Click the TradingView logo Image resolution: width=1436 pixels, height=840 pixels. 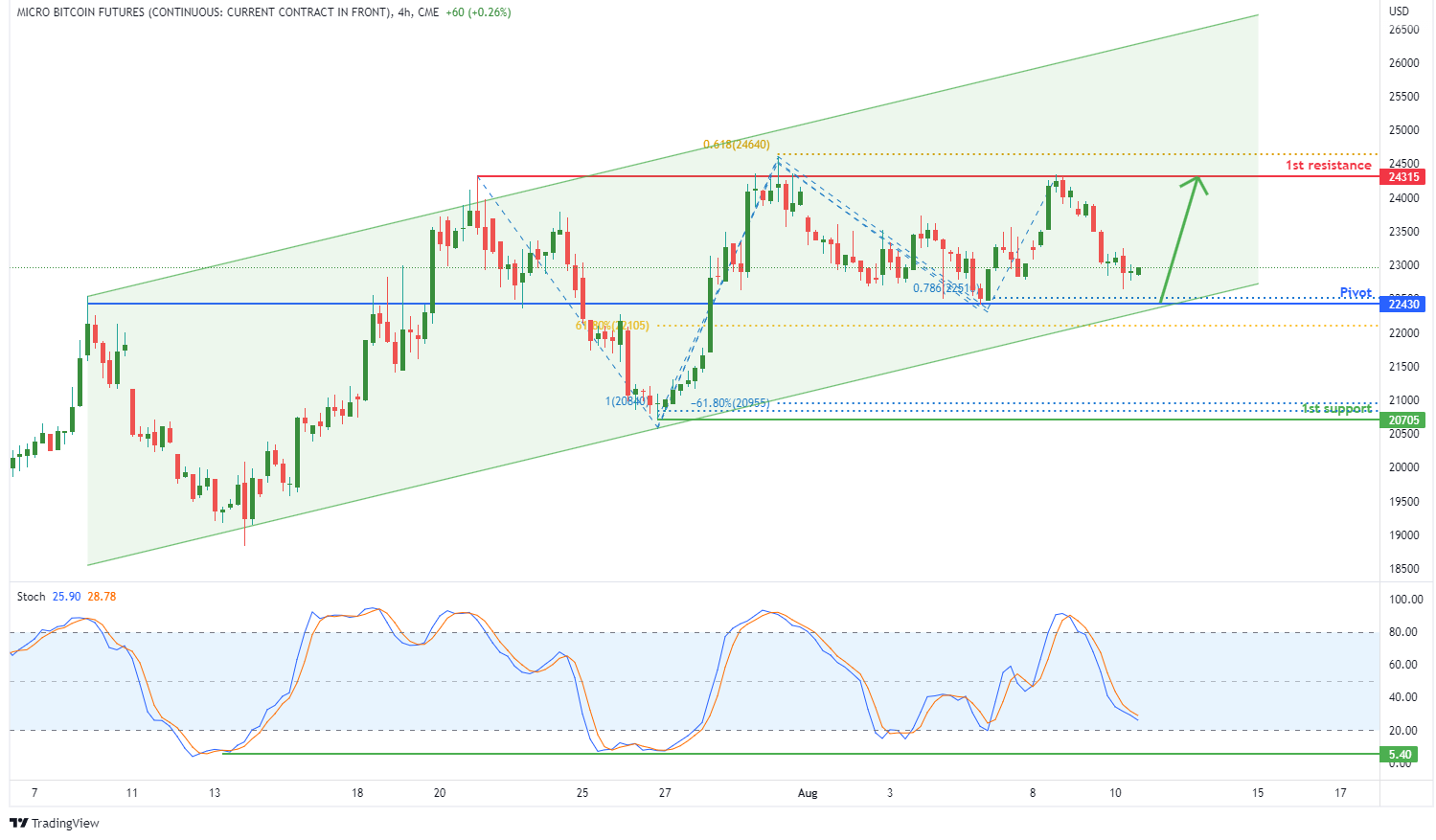[x=55, y=823]
